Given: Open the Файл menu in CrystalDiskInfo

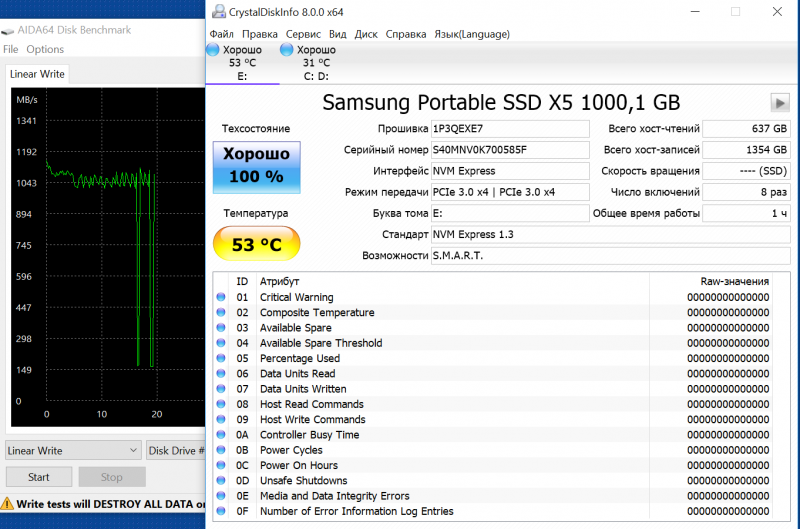Looking at the screenshot, I should point(221,34).
